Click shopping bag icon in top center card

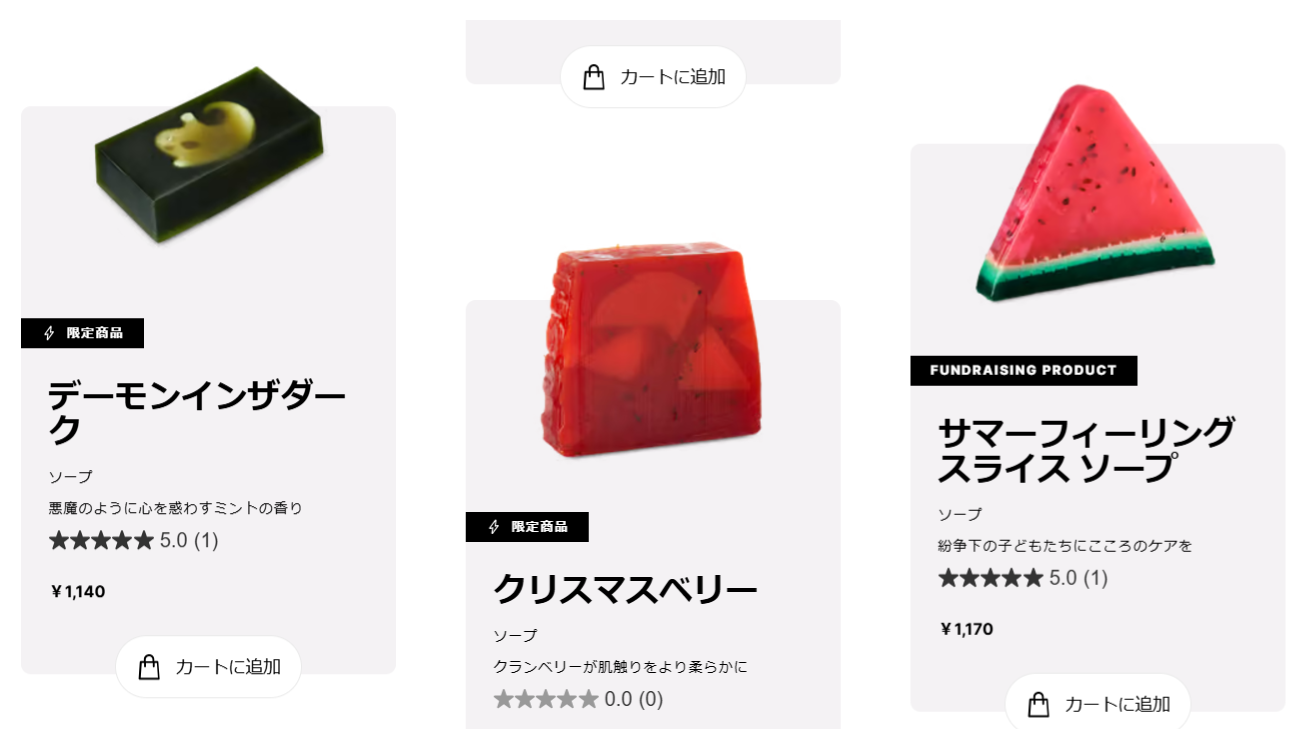(594, 77)
